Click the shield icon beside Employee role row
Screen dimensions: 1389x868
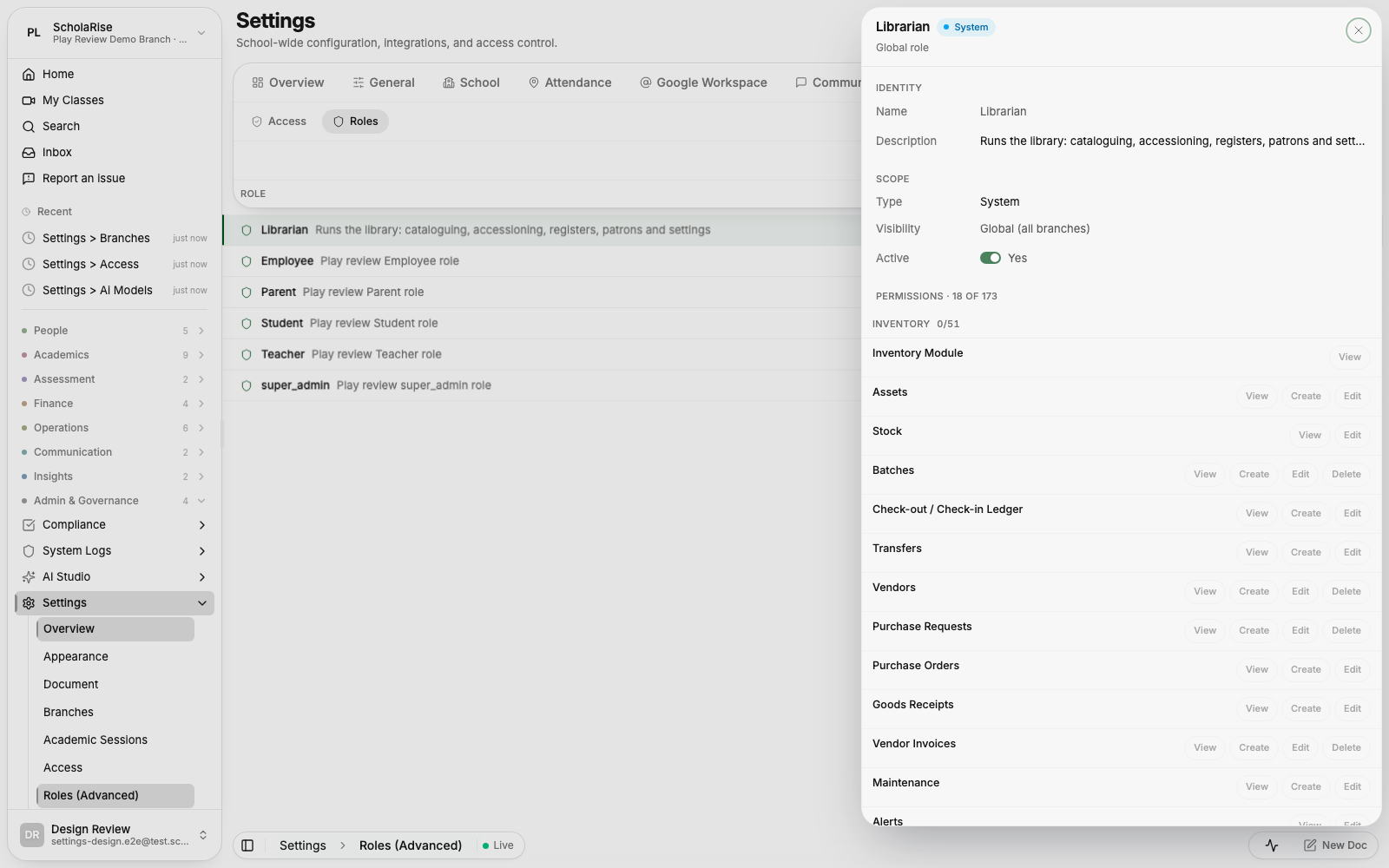(247, 261)
